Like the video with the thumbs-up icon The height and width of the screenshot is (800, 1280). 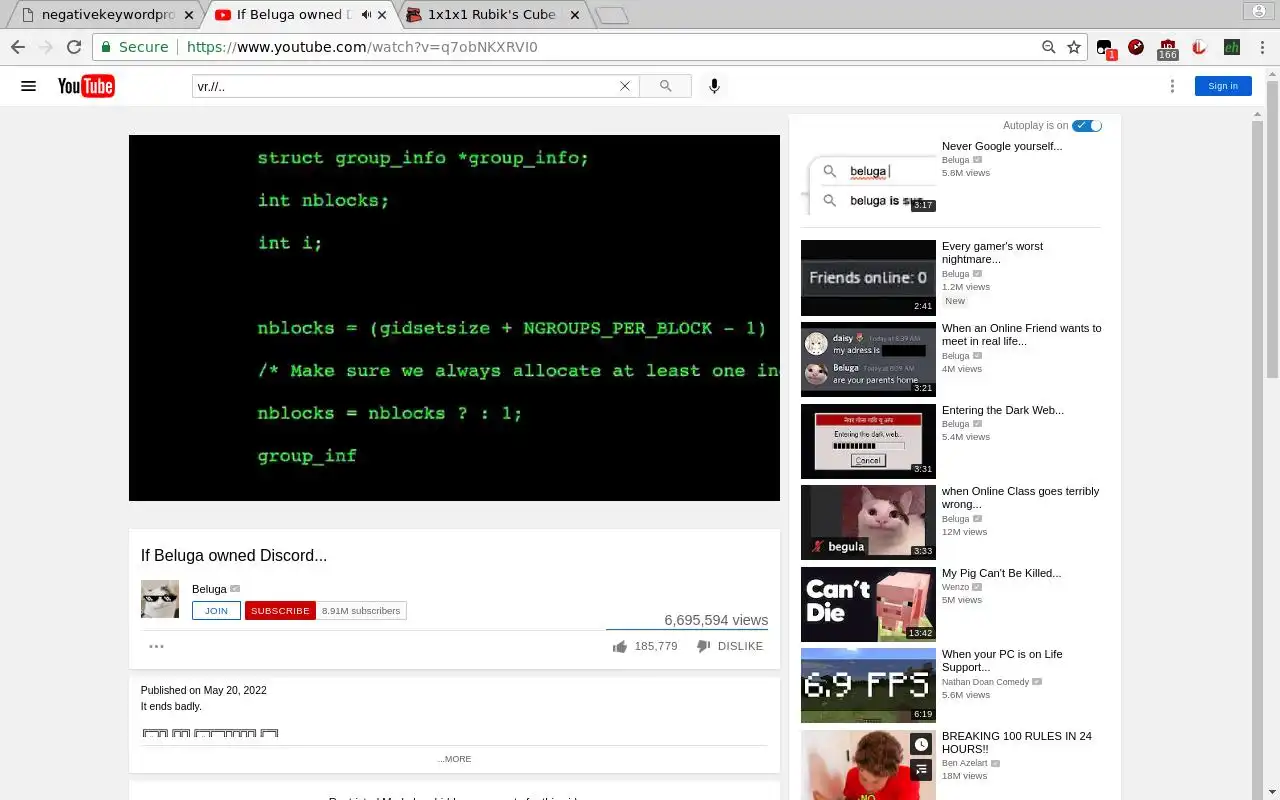[x=620, y=646]
